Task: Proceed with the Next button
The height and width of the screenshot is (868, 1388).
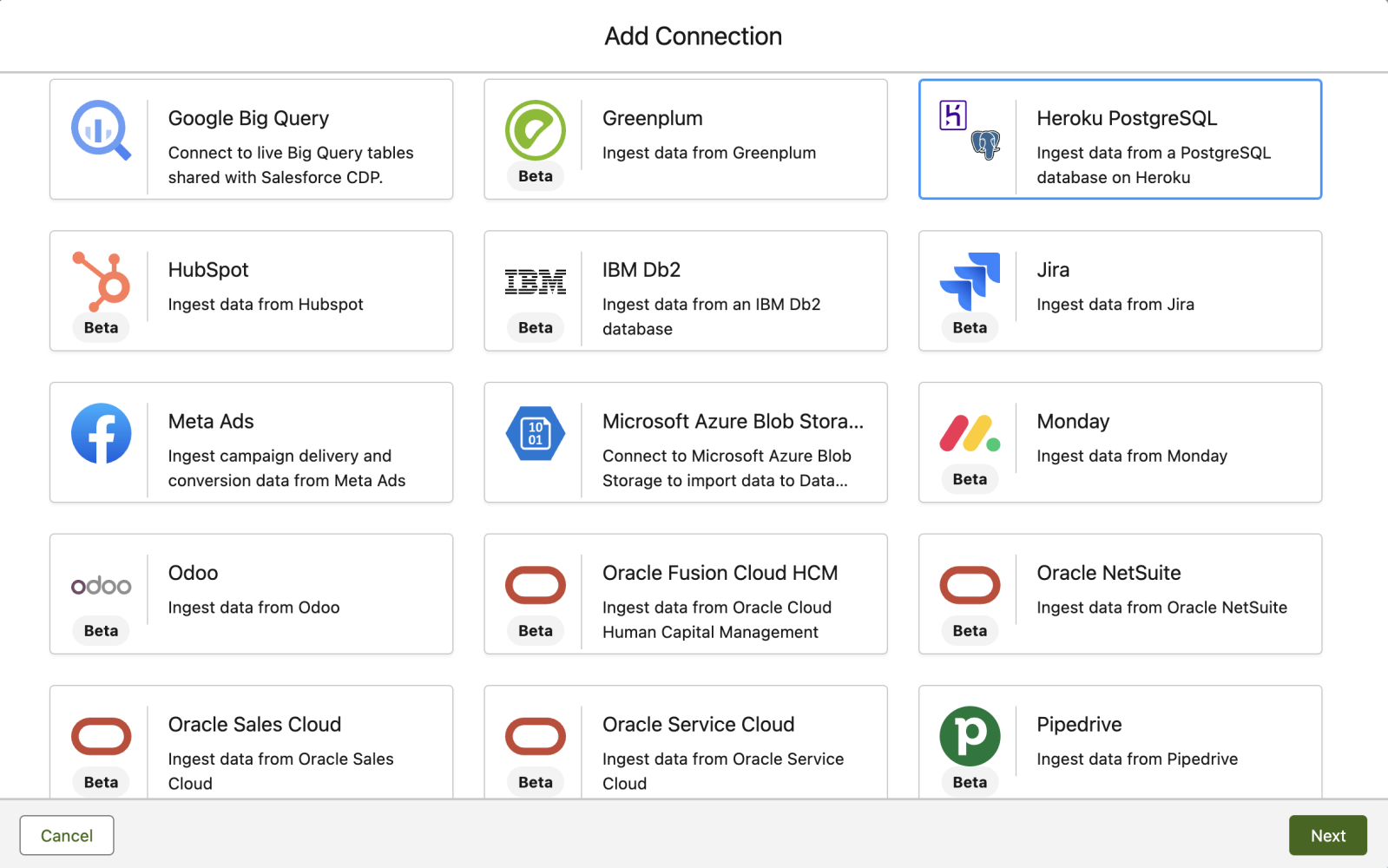Action: click(x=1328, y=835)
